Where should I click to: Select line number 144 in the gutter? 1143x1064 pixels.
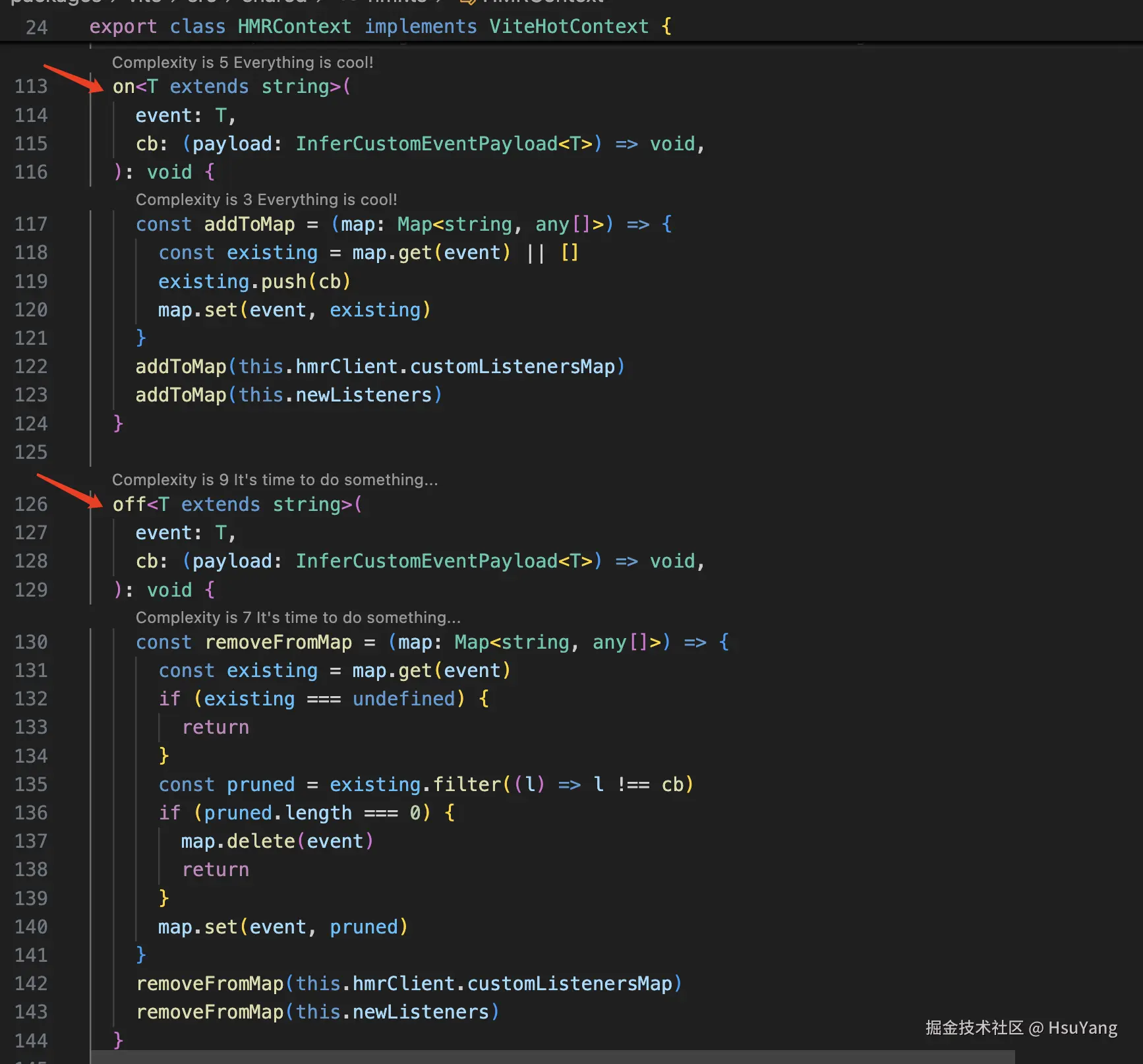pos(31,1042)
